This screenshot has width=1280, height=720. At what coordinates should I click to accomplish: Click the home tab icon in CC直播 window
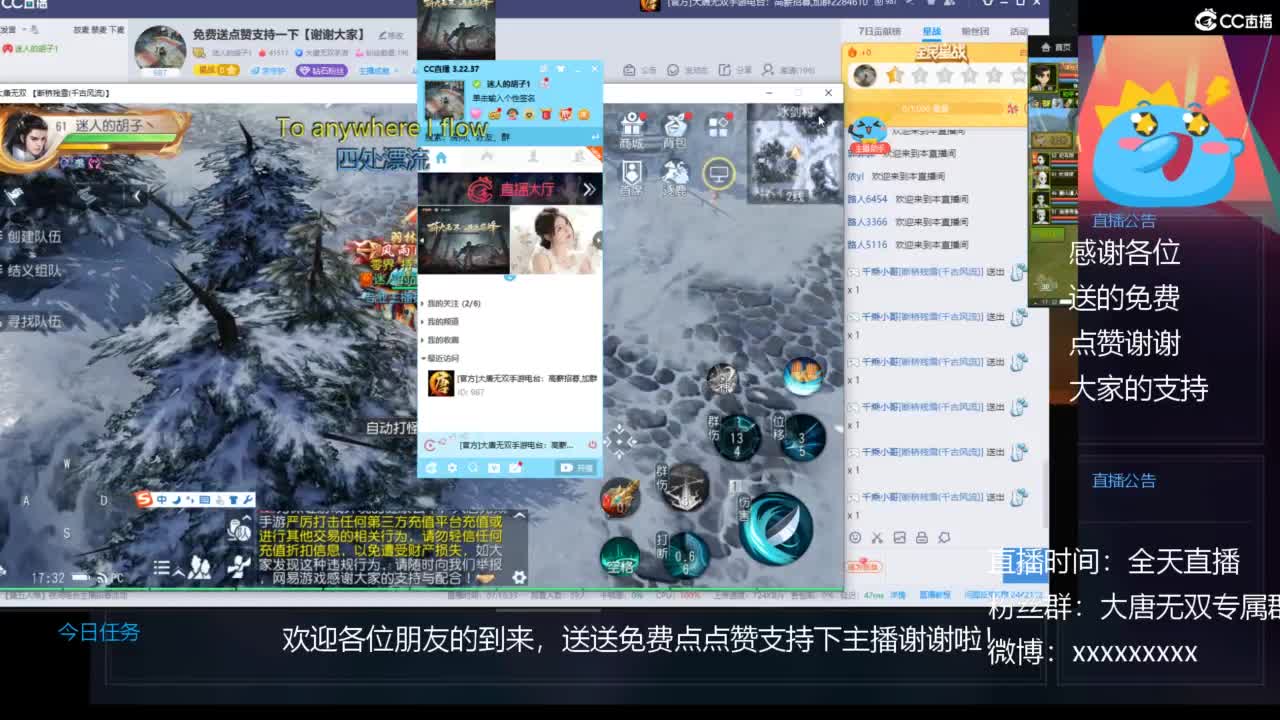[x=441, y=158]
